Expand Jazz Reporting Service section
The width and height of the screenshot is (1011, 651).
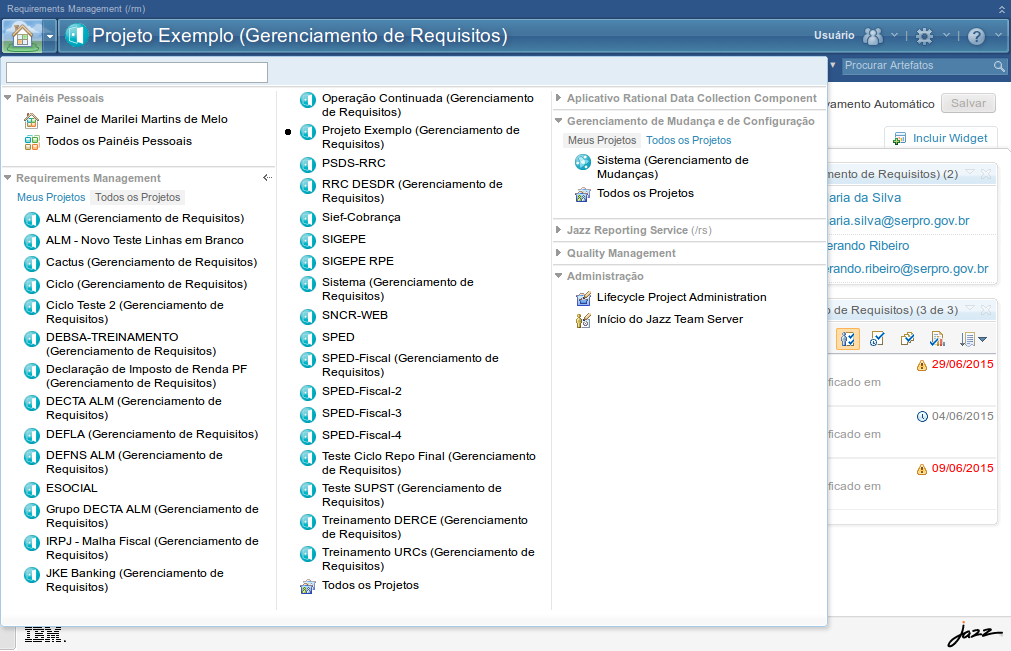[558, 230]
